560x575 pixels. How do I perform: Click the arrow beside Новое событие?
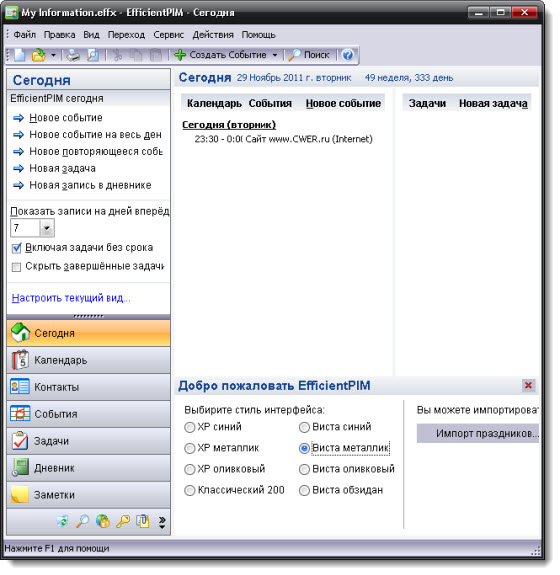(x=18, y=118)
